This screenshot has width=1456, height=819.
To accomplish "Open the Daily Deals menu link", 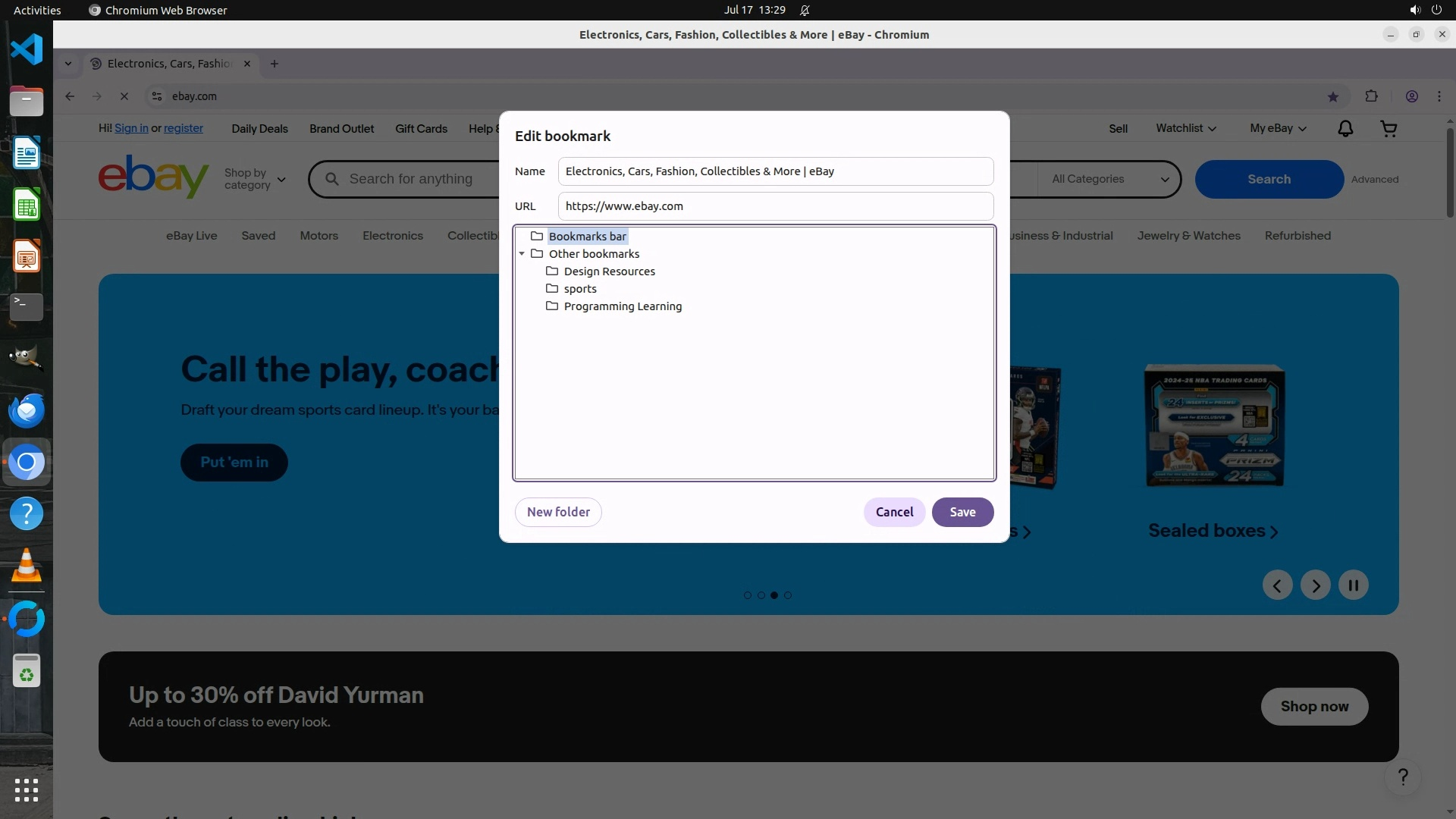I will (x=259, y=129).
